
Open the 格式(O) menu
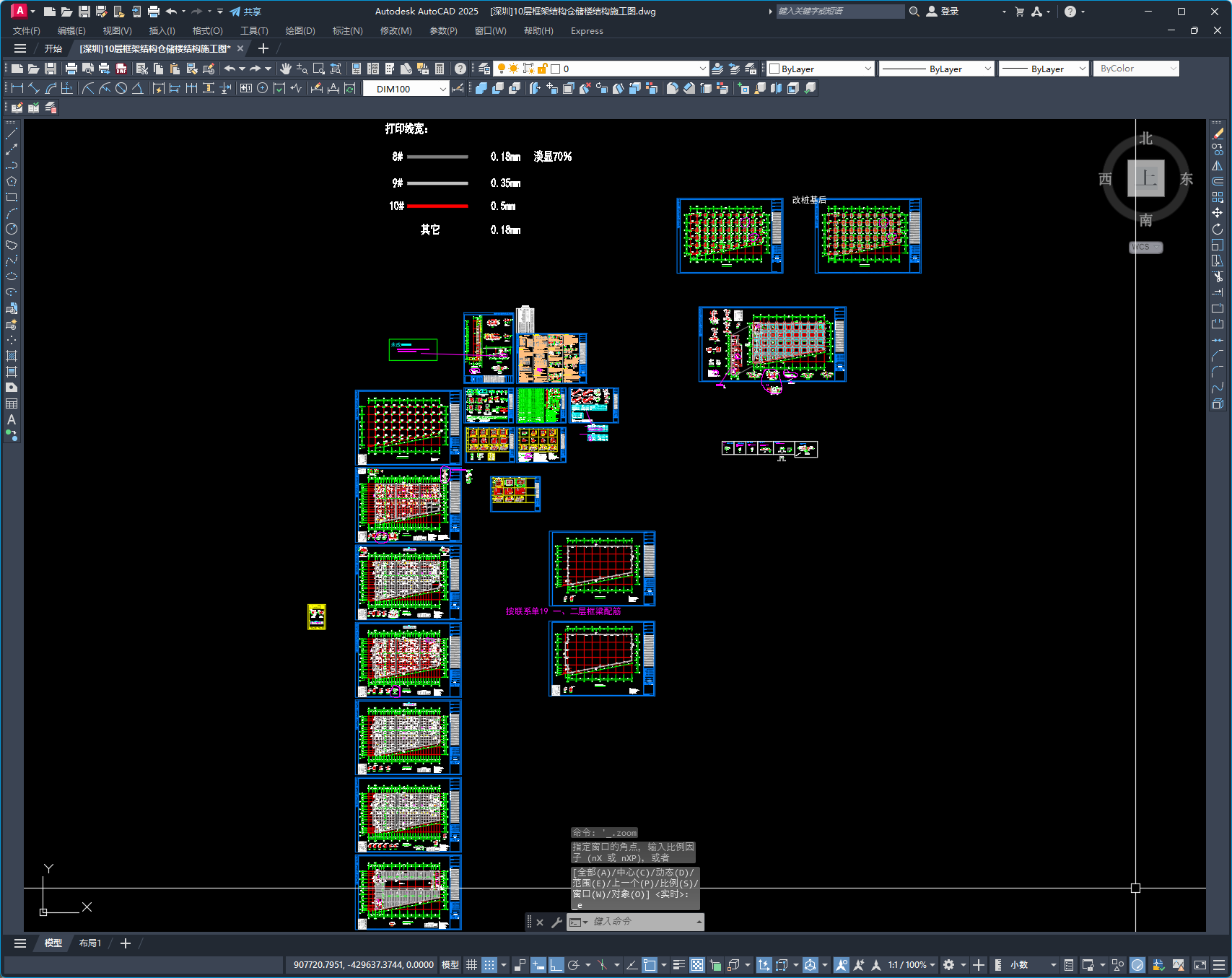click(x=208, y=30)
